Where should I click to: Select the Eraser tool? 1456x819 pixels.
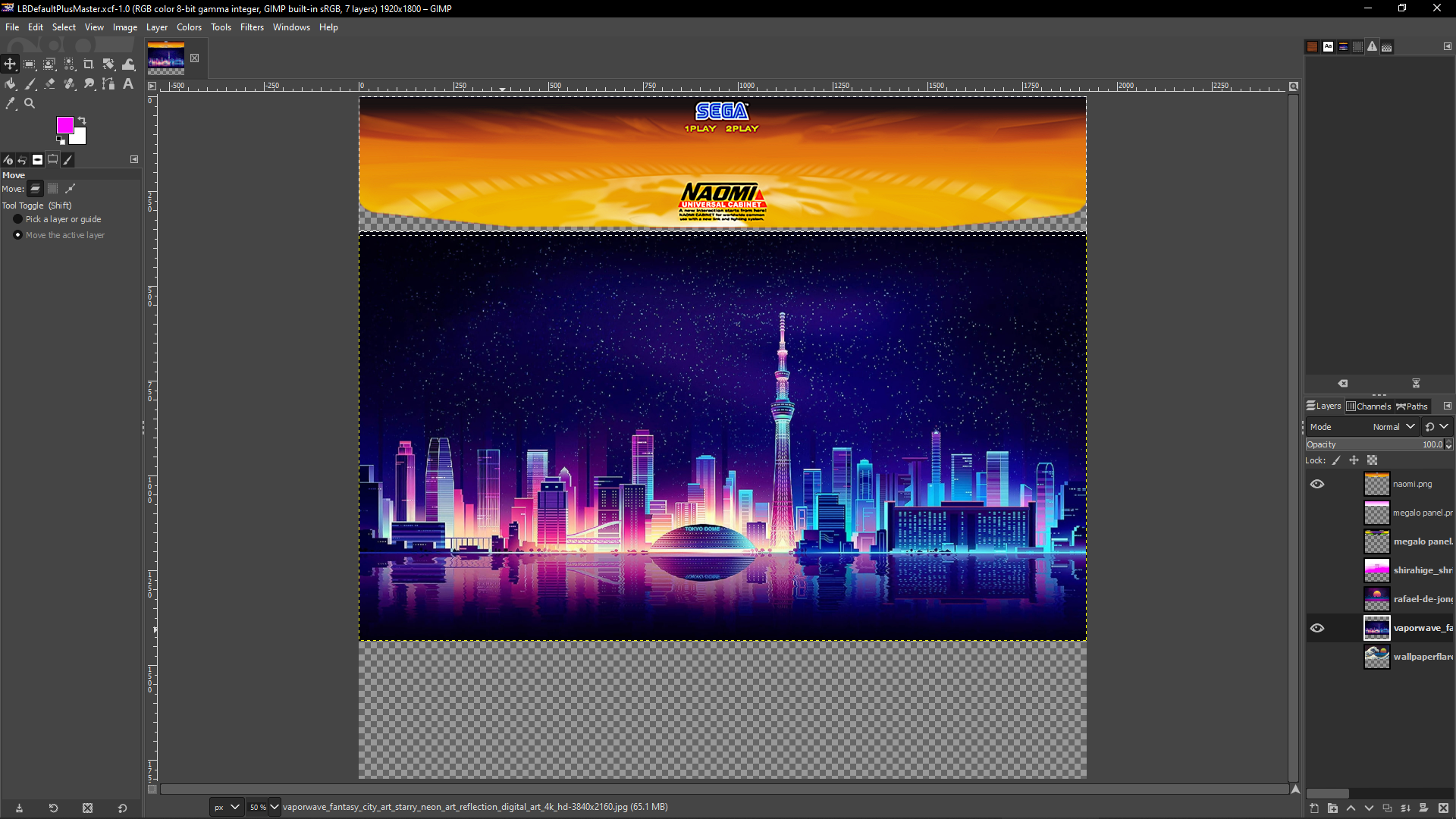click(x=49, y=84)
